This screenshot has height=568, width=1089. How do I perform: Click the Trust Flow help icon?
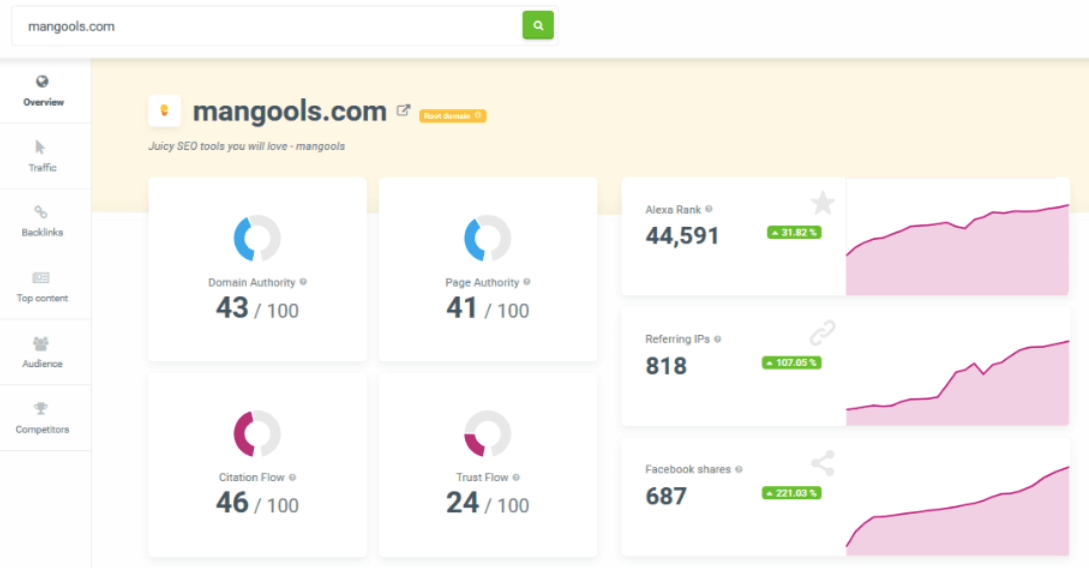coord(516,477)
